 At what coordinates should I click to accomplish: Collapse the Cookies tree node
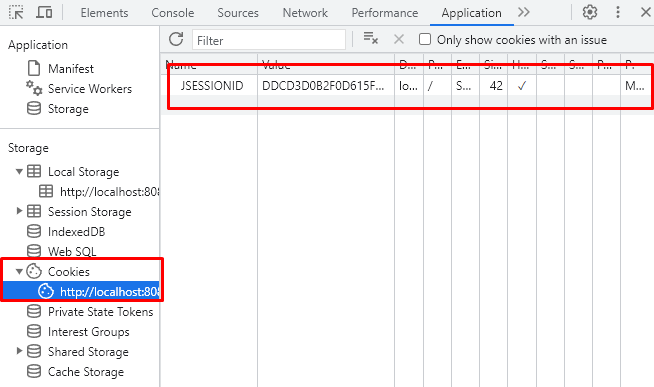[x=19, y=271]
